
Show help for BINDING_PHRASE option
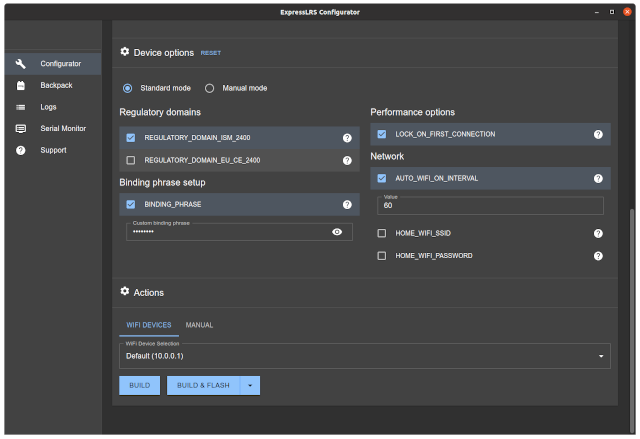pyautogui.click(x=347, y=204)
